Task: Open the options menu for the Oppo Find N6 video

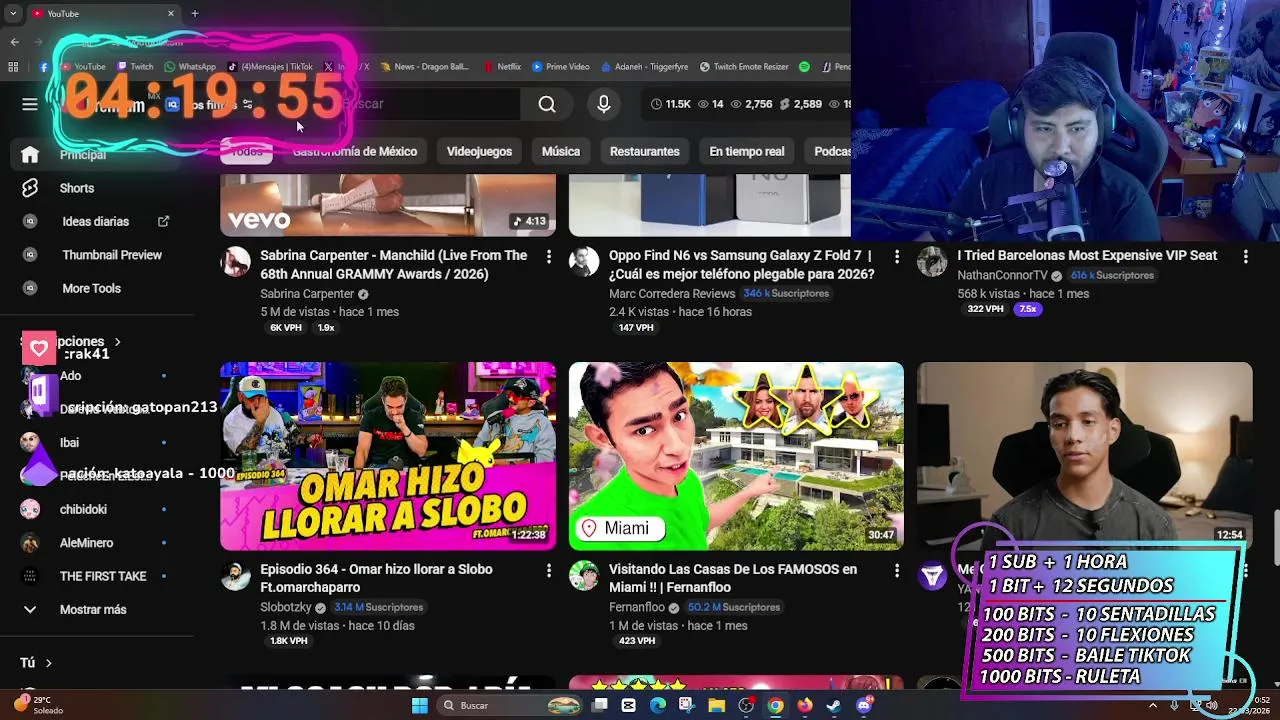Action: click(x=896, y=257)
